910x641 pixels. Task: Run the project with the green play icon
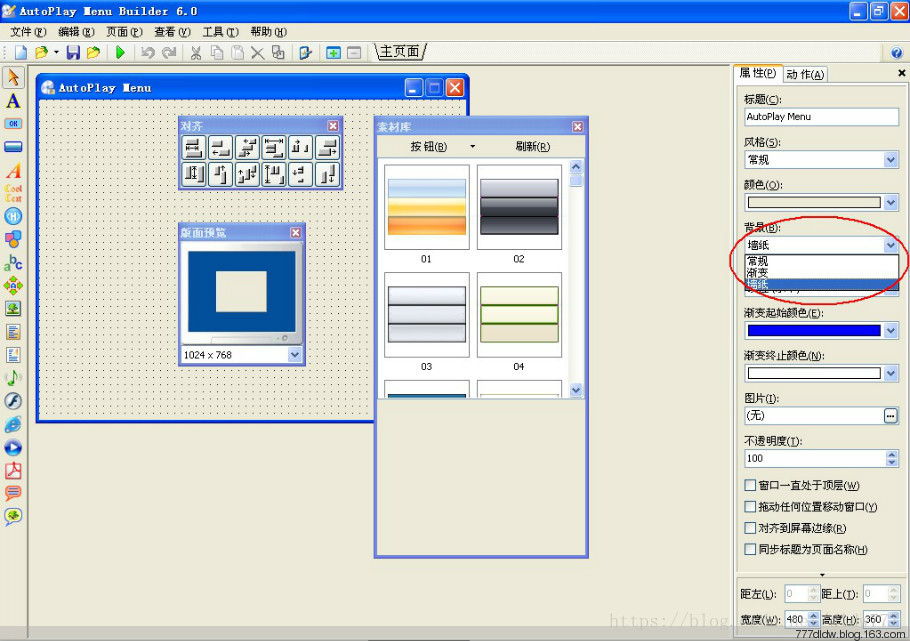coord(120,53)
